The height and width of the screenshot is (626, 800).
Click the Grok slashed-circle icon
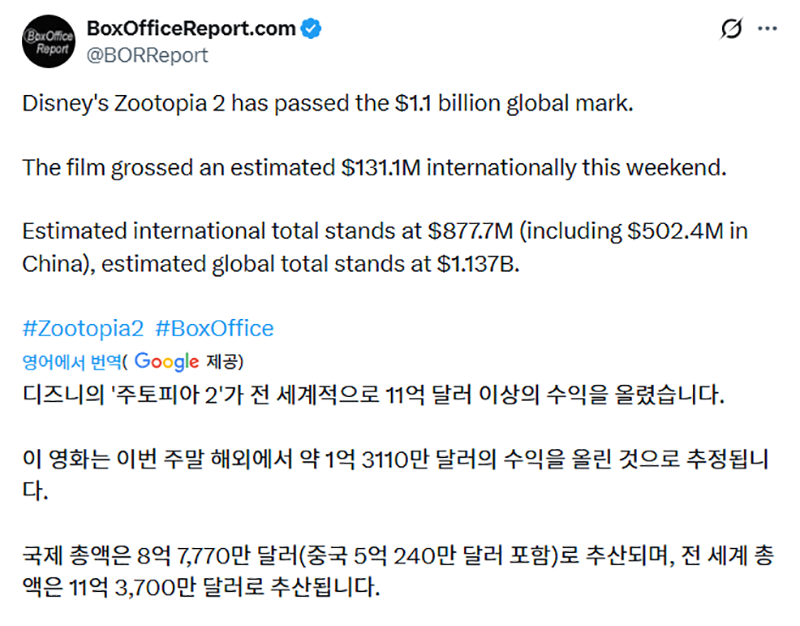[732, 29]
